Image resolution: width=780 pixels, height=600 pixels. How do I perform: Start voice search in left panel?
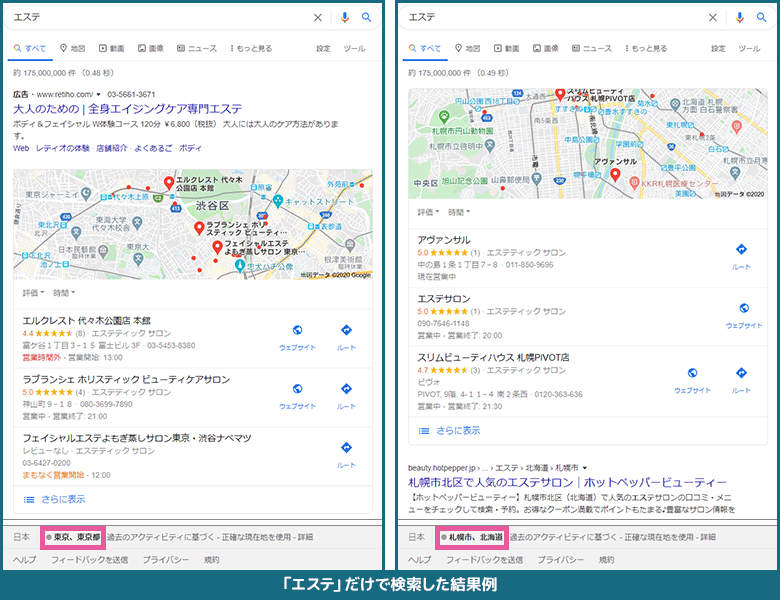(x=344, y=17)
